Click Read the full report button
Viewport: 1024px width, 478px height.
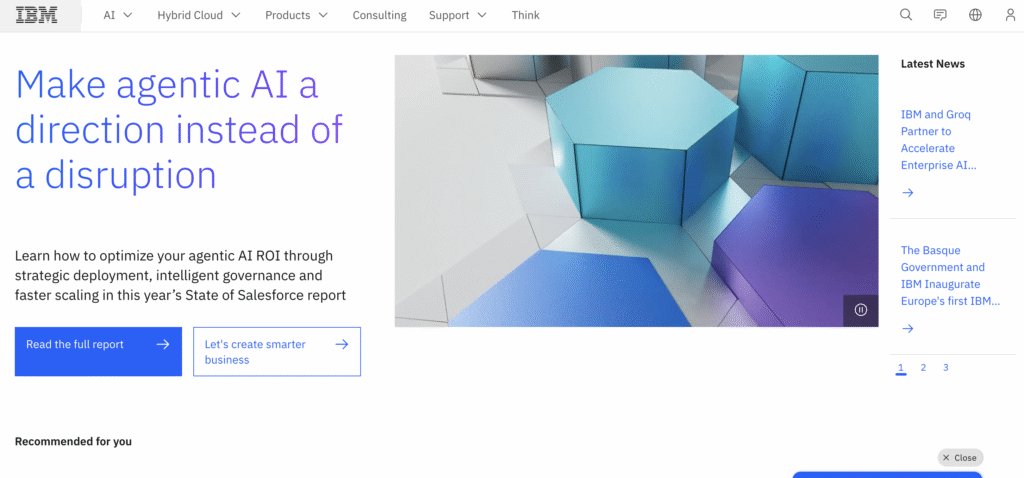98,351
